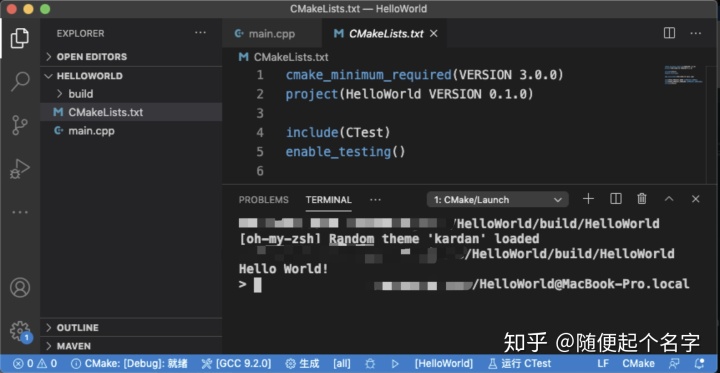Click the Build (生成) status bar button

302,363
